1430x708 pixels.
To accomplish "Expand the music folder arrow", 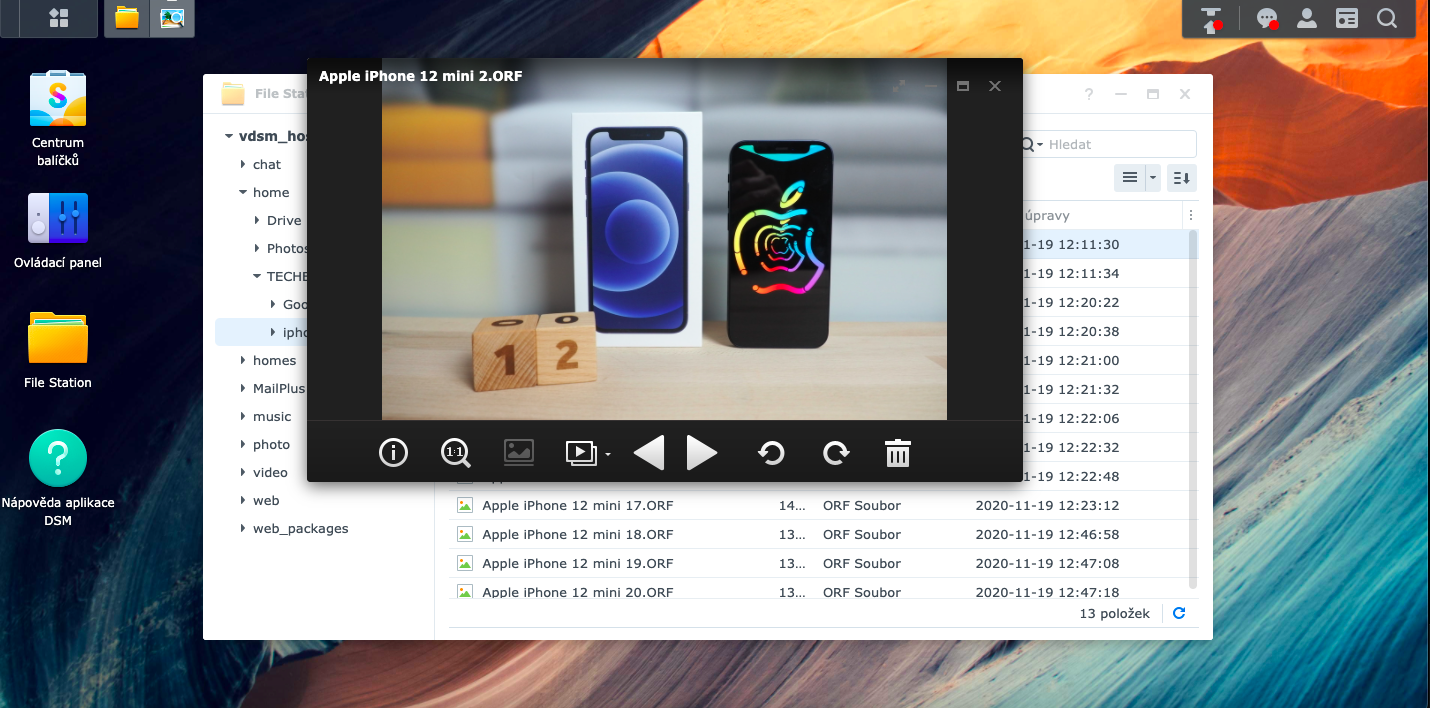I will click(x=243, y=416).
